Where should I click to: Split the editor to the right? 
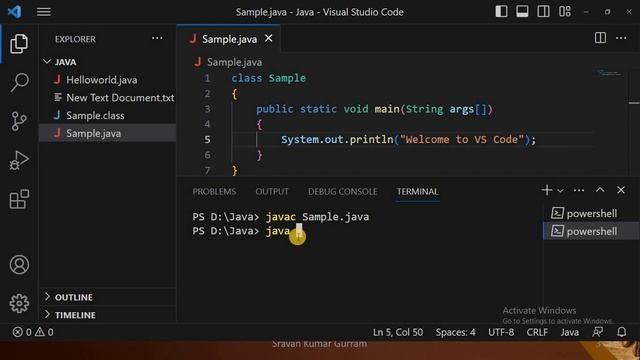point(600,38)
